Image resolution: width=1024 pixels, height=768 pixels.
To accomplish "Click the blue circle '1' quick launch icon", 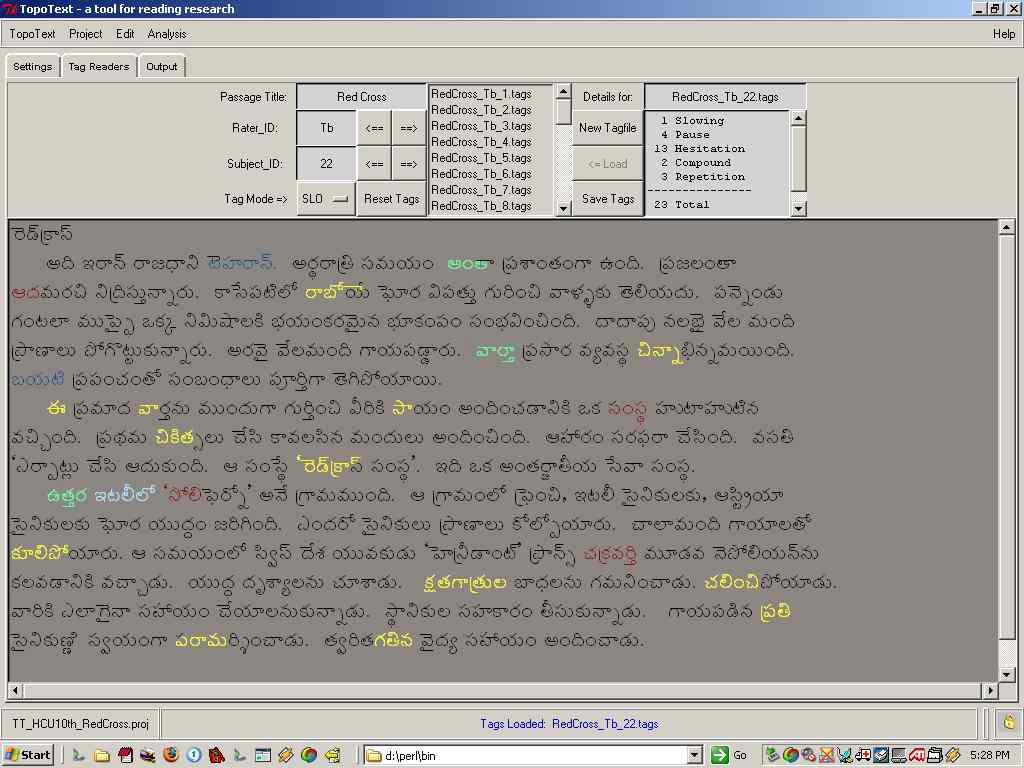I will tap(194, 756).
